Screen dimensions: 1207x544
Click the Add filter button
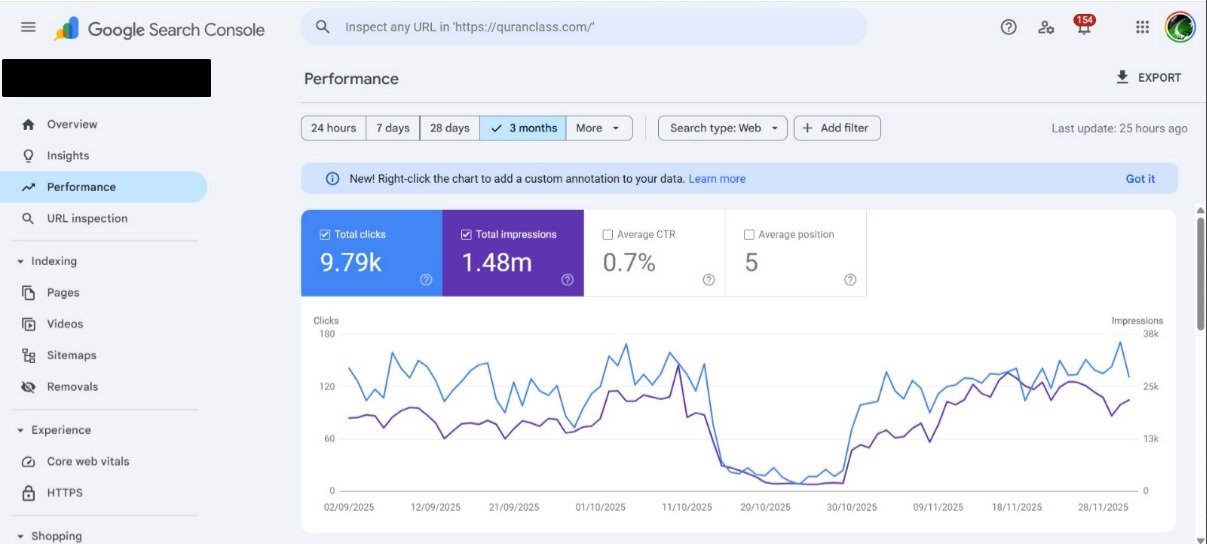837,128
